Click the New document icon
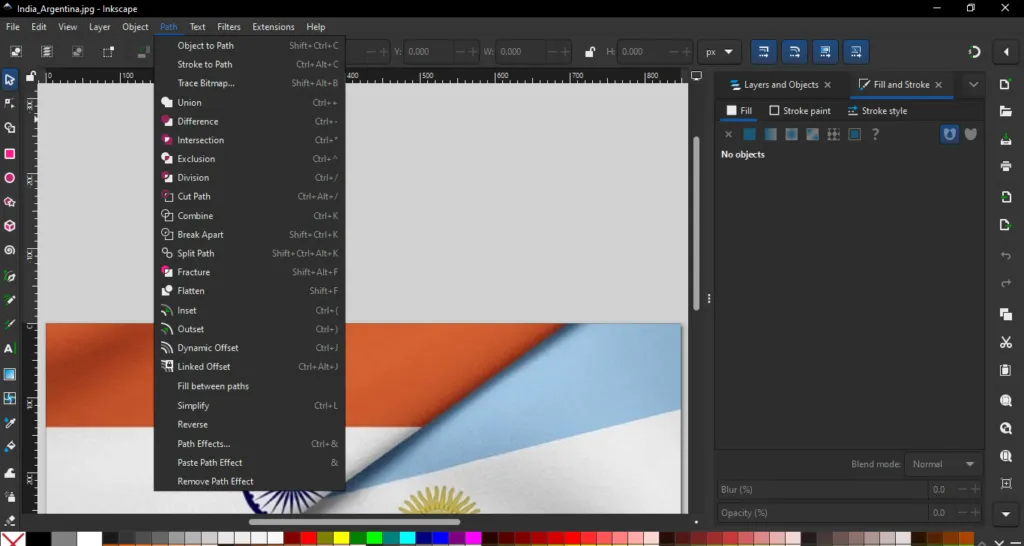Image resolution: width=1024 pixels, height=546 pixels. (1006, 84)
